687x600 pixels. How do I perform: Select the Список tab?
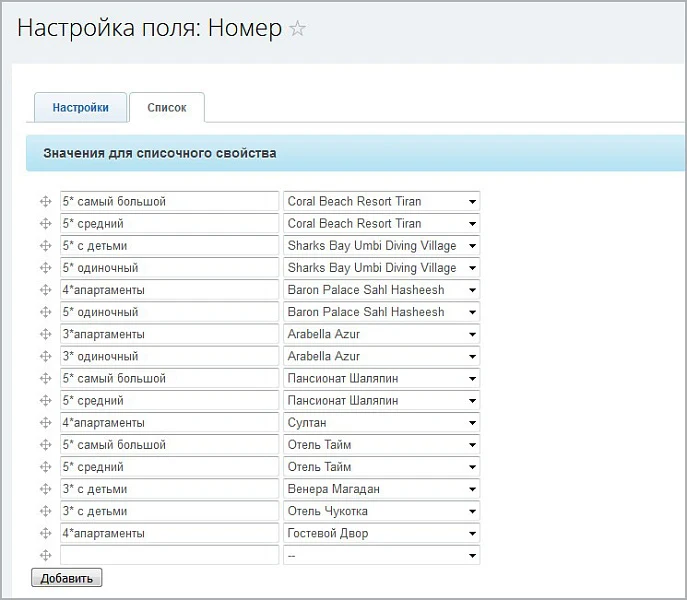click(x=167, y=107)
